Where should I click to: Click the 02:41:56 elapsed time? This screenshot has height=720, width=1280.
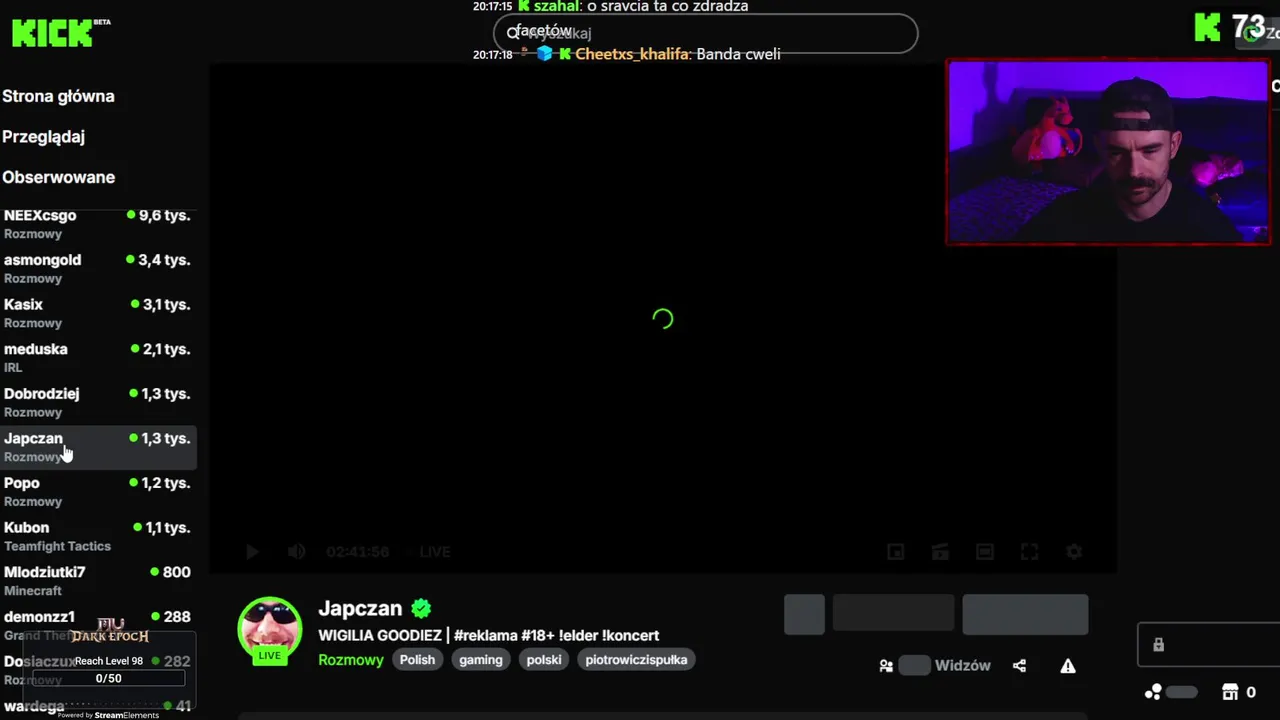(x=357, y=552)
